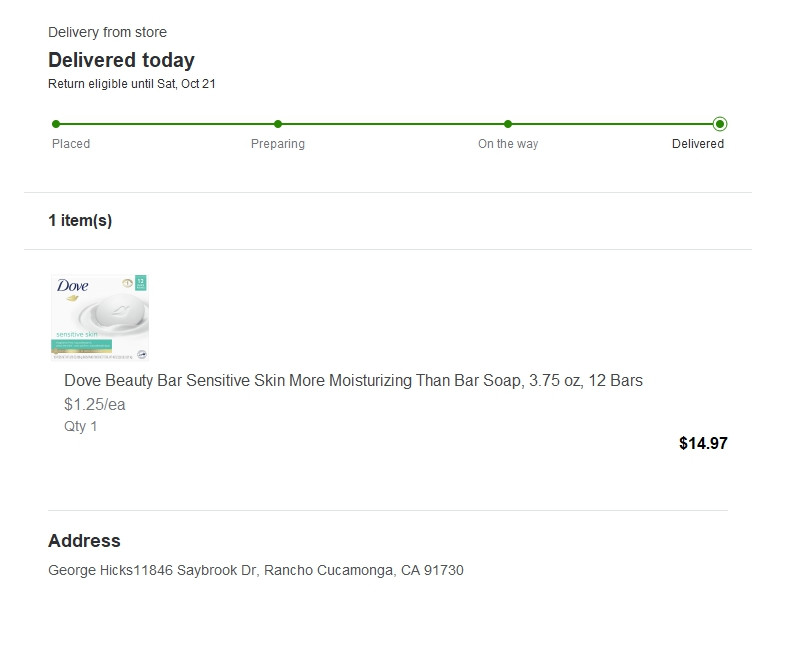Click the Delivery from store label
Screen dimensions: 800x646
point(107,33)
